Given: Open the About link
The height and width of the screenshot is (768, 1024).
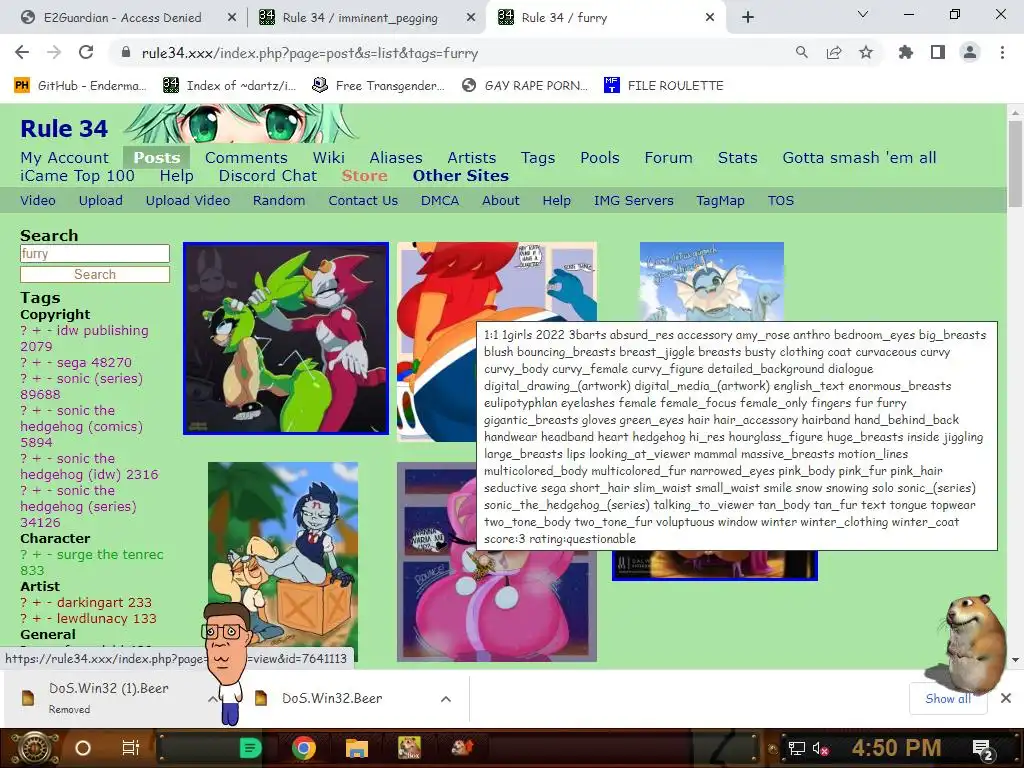Looking at the screenshot, I should click(x=501, y=200).
